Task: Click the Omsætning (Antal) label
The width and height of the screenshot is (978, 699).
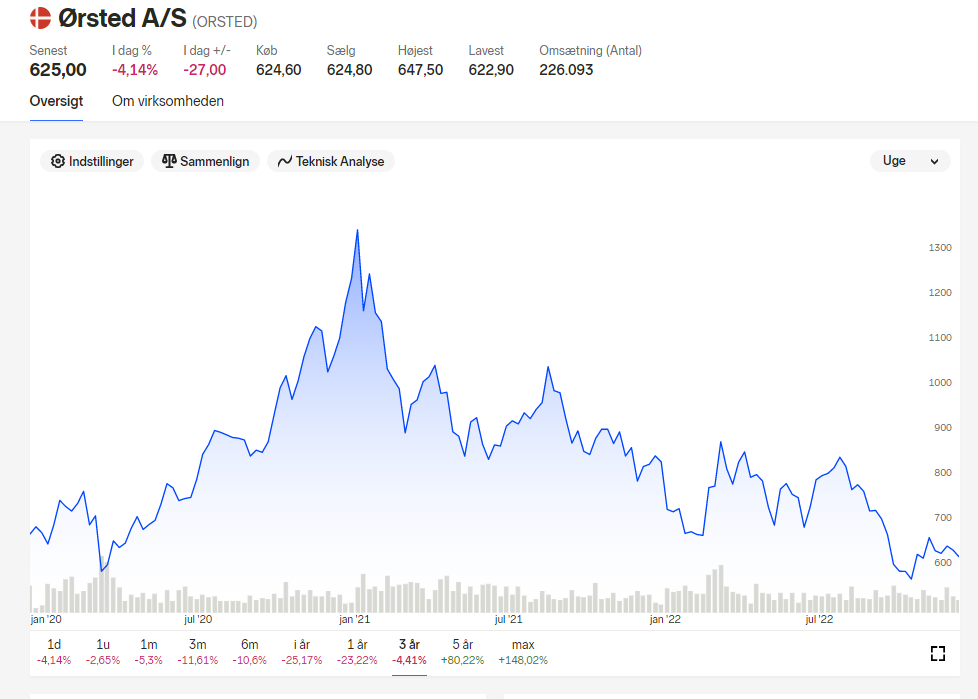Action: (x=591, y=51)
